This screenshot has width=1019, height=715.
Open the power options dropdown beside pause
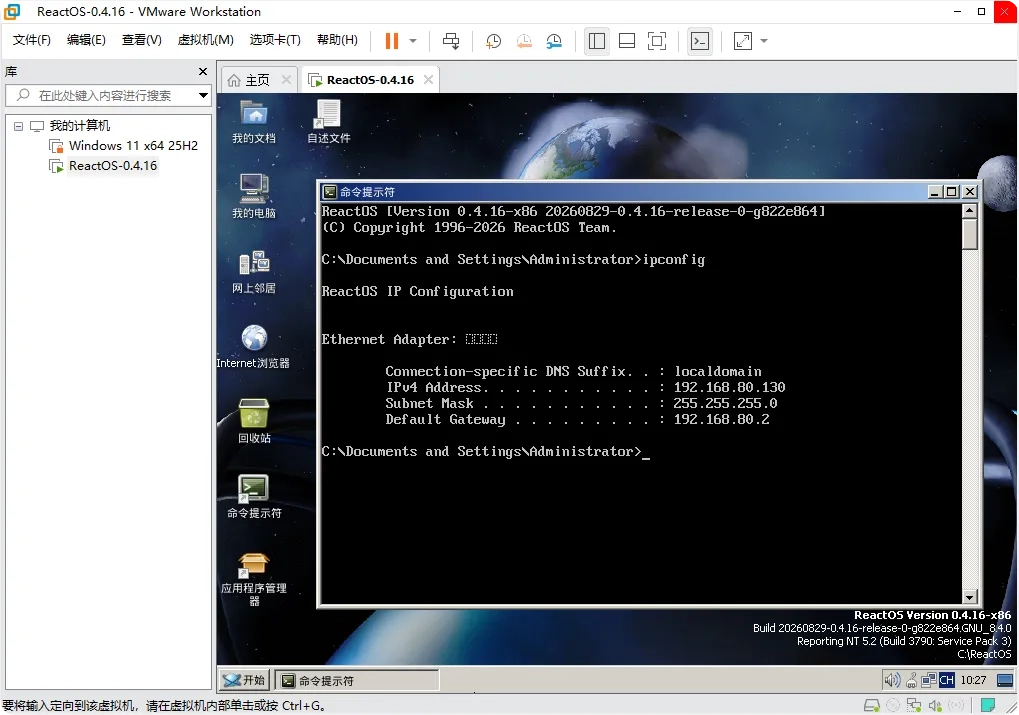tap(413, 41)
